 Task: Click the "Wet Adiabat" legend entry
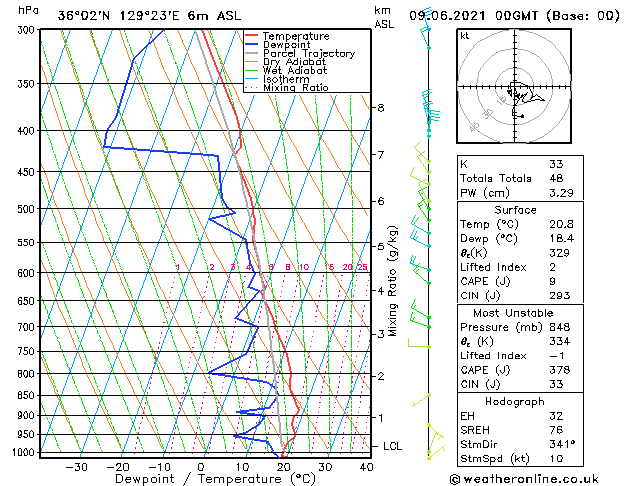point(295,70)
